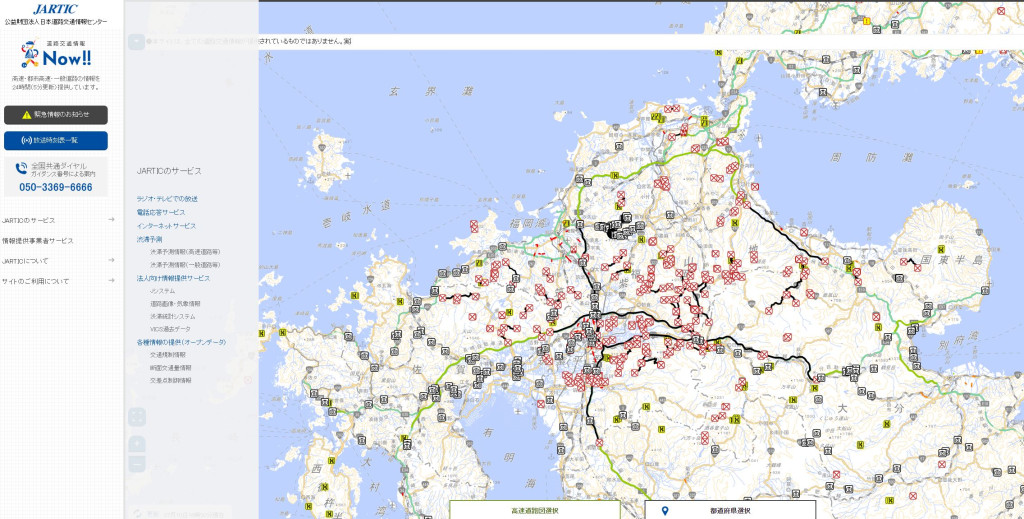Click the map zoom-out minus button
Image resolution: width=1024 pixels, height=519 pixels.
137,464
